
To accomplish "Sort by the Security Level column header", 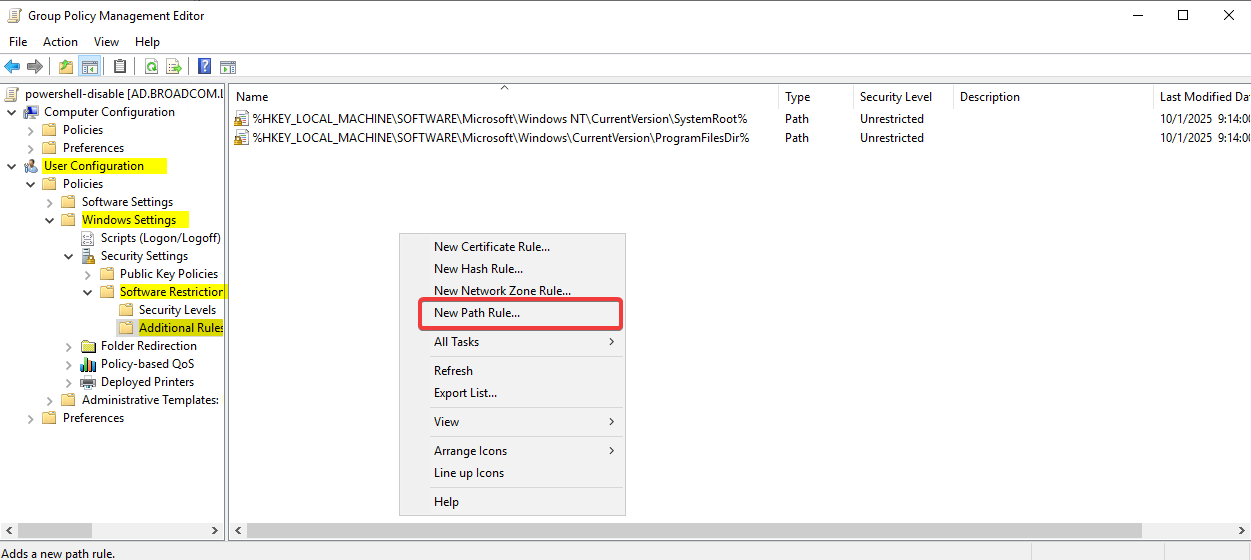I will [895, 97].
